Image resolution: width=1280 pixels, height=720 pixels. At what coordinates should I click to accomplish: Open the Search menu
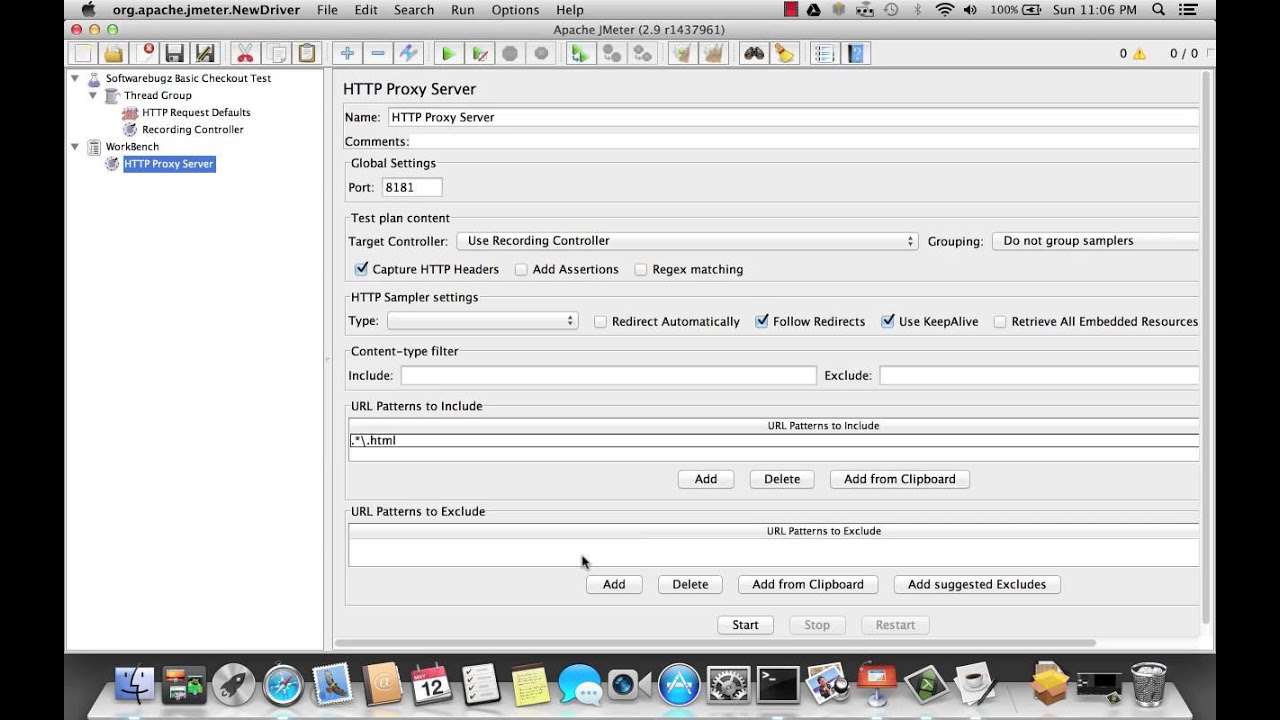[x=414, y=10]
